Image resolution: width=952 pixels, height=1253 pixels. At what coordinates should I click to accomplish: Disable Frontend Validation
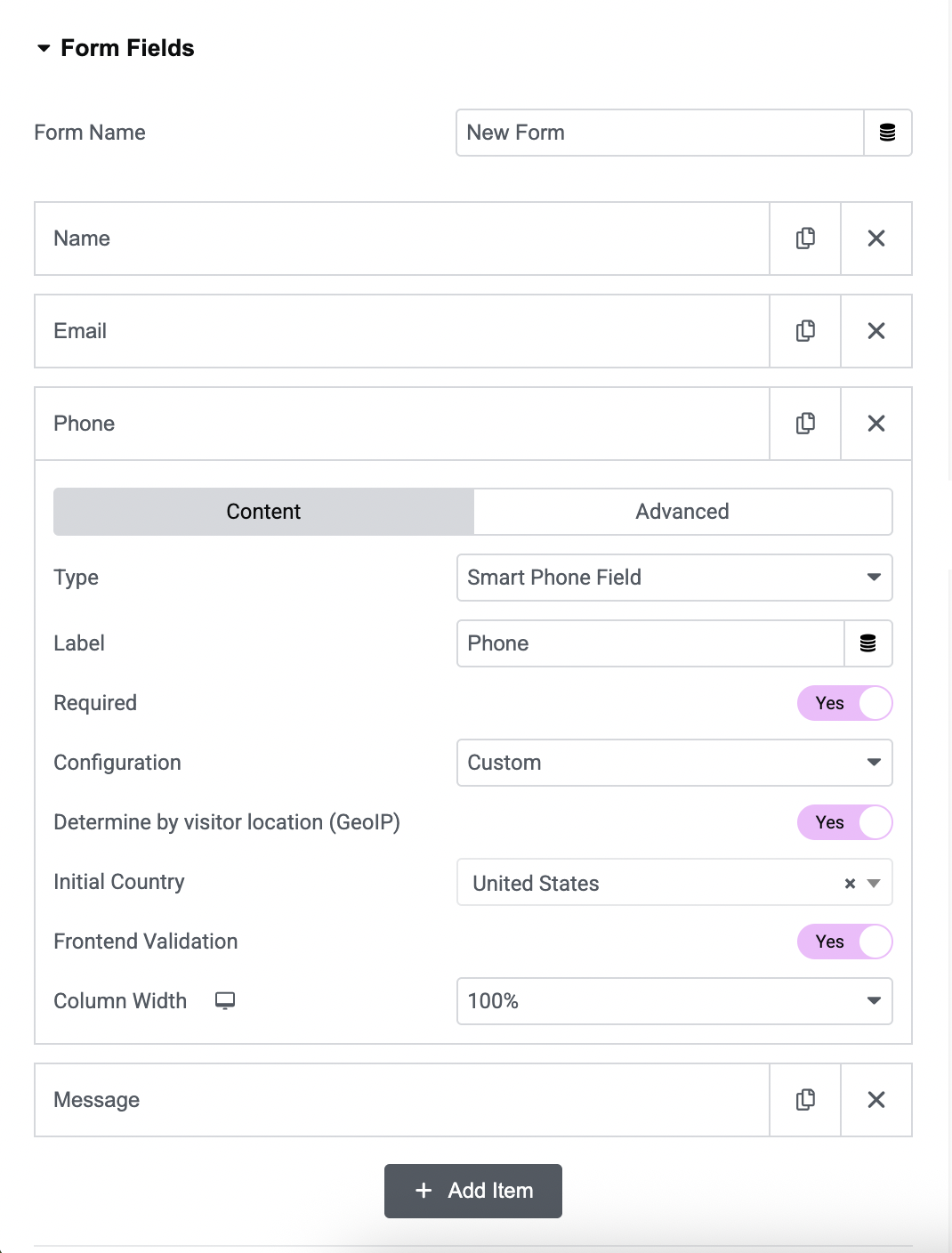tap(844, 941)
